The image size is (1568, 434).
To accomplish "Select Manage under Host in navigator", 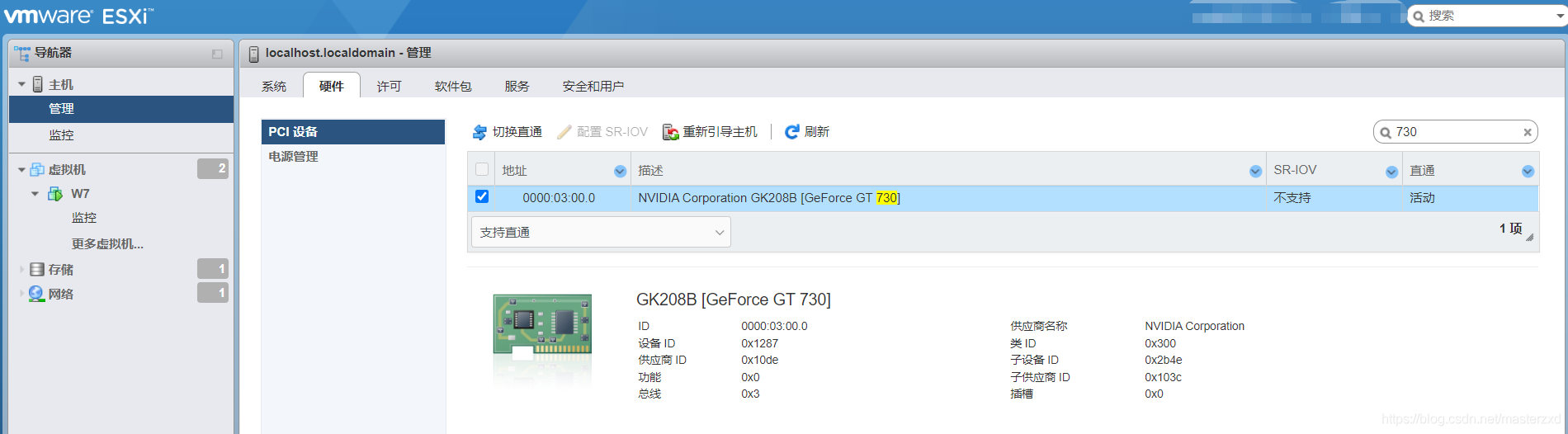I will tap(121, 109).
